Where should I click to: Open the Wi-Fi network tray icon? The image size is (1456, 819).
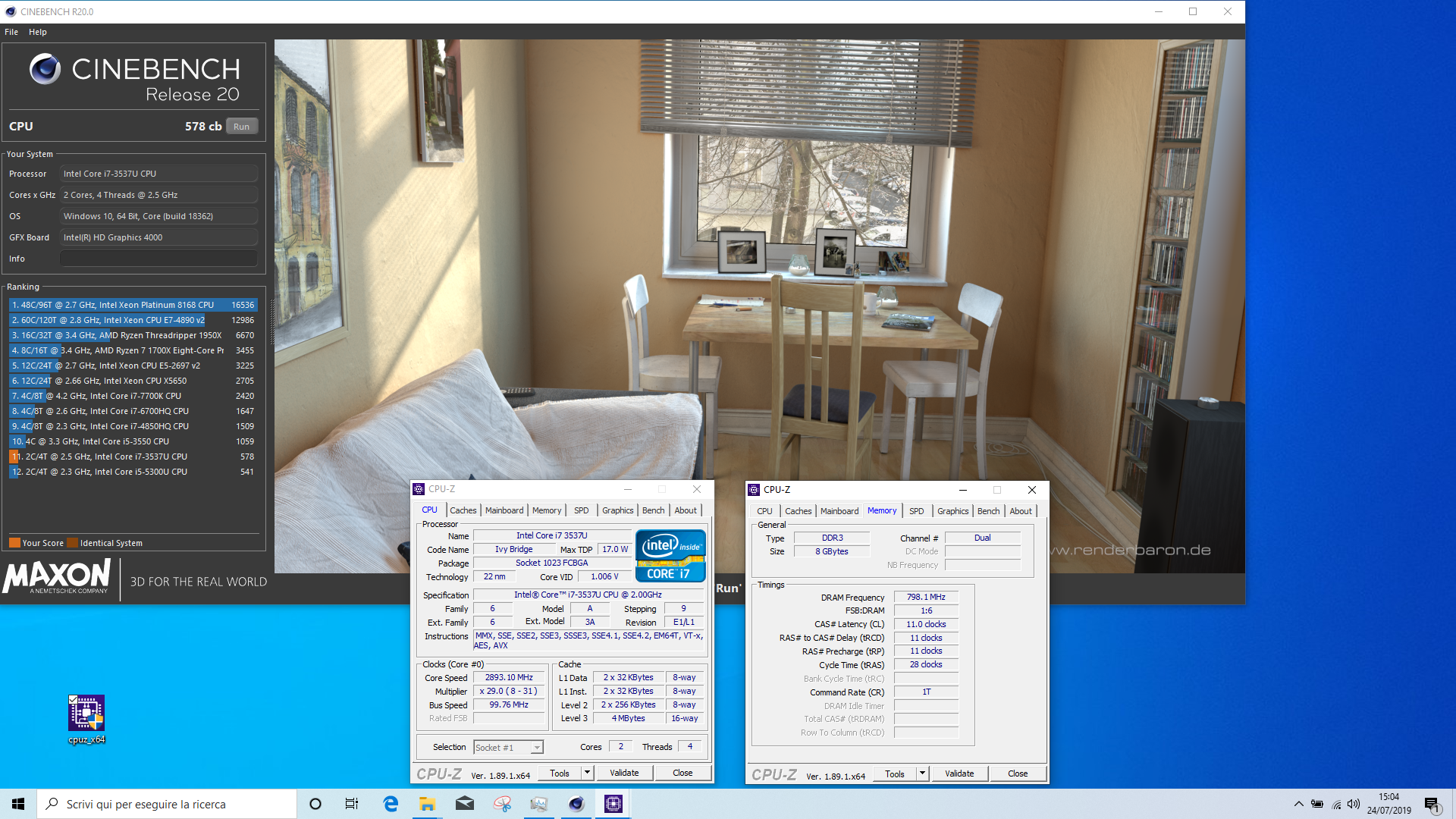point(1336,804)
